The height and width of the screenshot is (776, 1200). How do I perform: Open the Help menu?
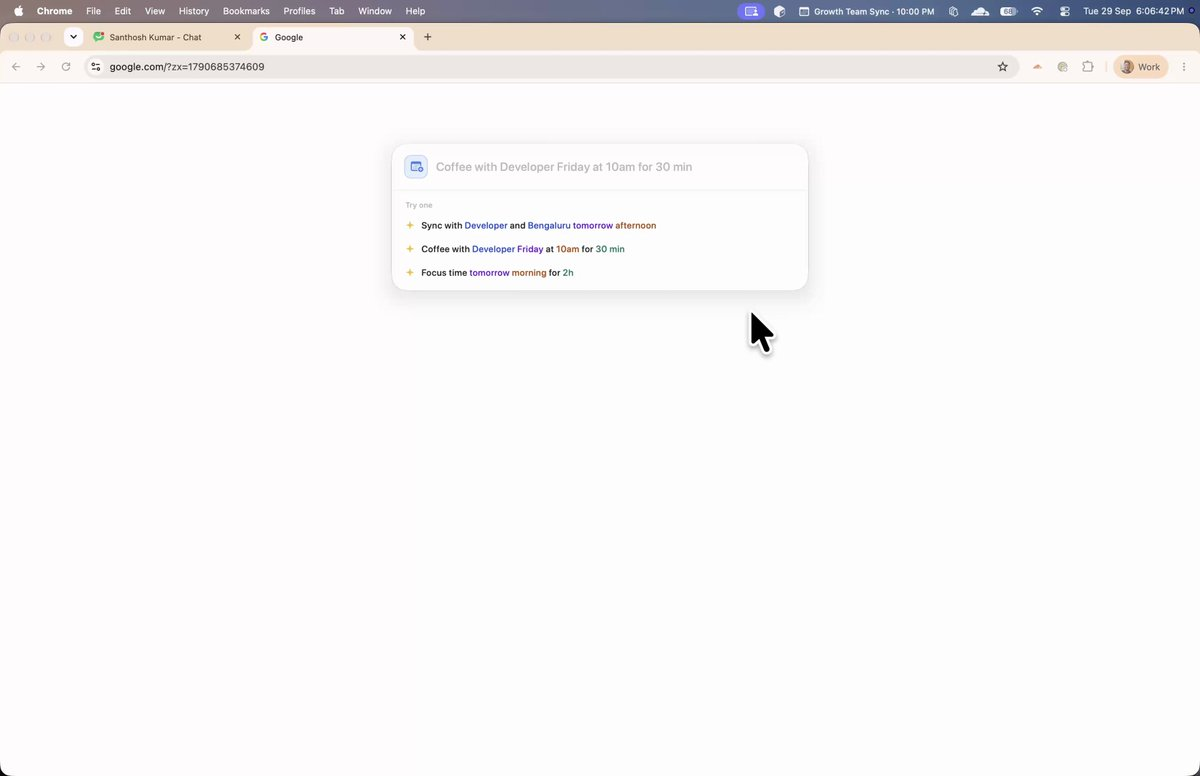[x=415, y=11]
